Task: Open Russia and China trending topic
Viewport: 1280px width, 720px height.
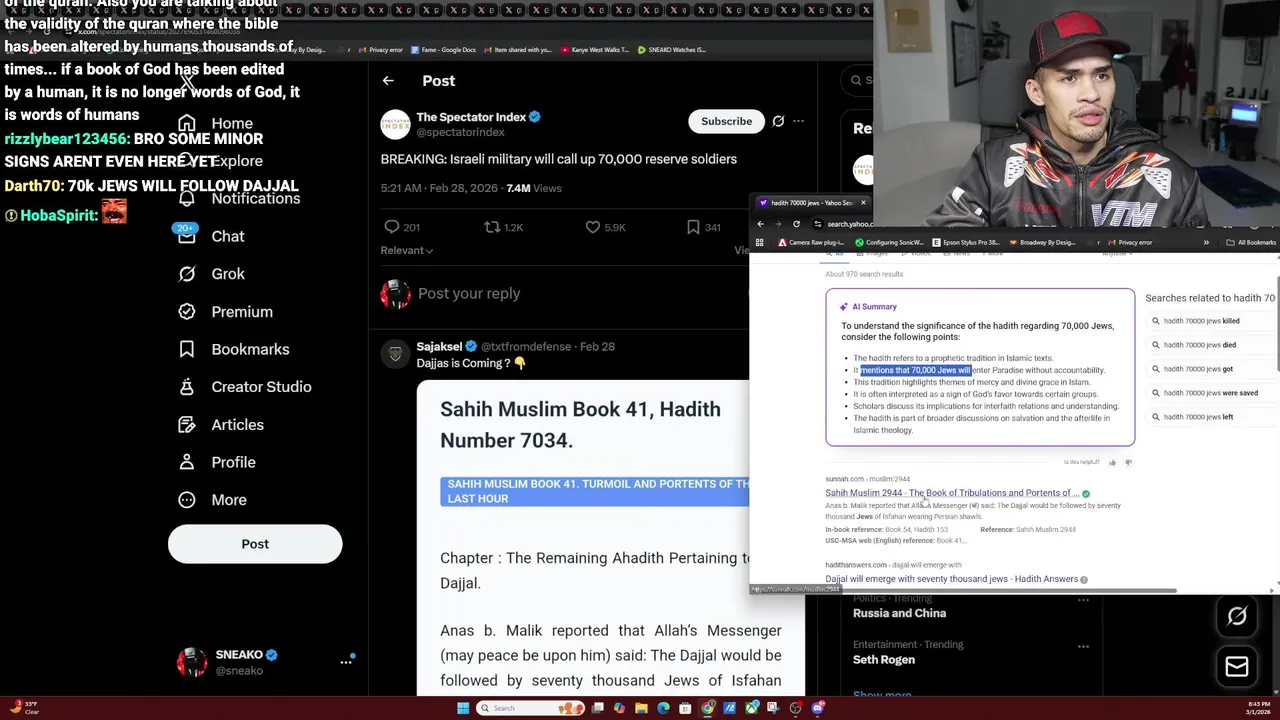Action: tap(899, 613)
